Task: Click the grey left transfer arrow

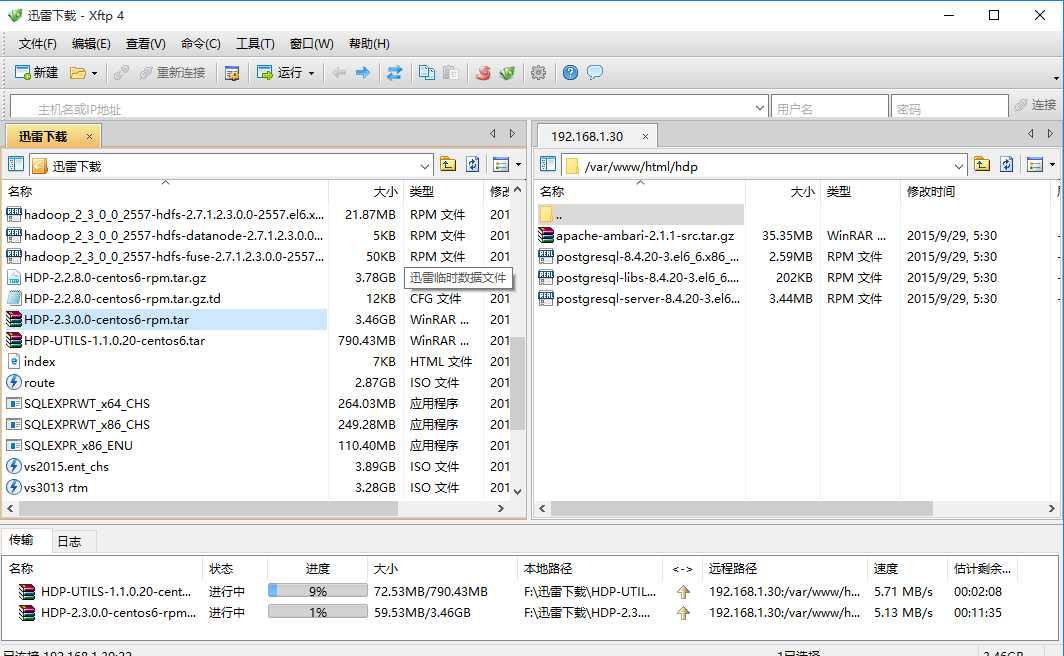Action: point(339,73)
